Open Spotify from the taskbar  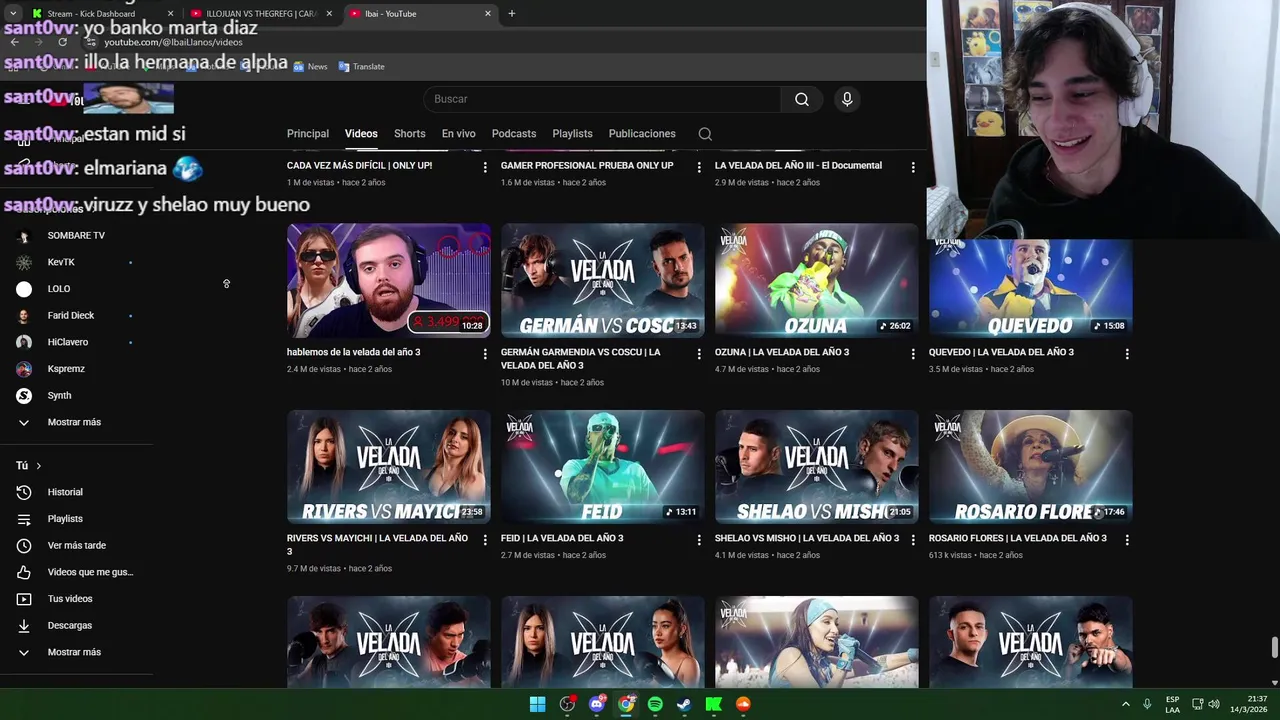pyautogui.click(x=655, y=704)
